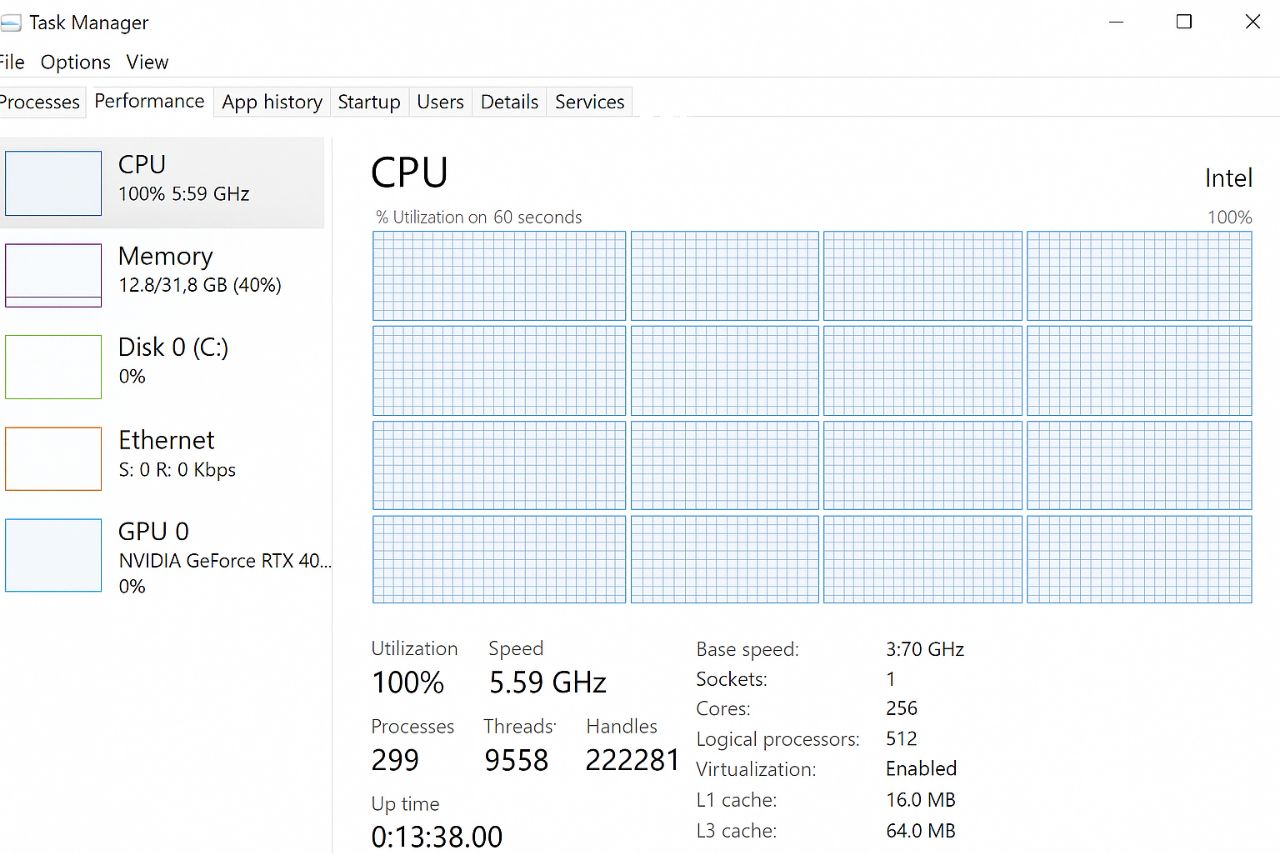Select the GPU 0 graph thumbnail
This screenshot has height=853, width=1280.
54,555
